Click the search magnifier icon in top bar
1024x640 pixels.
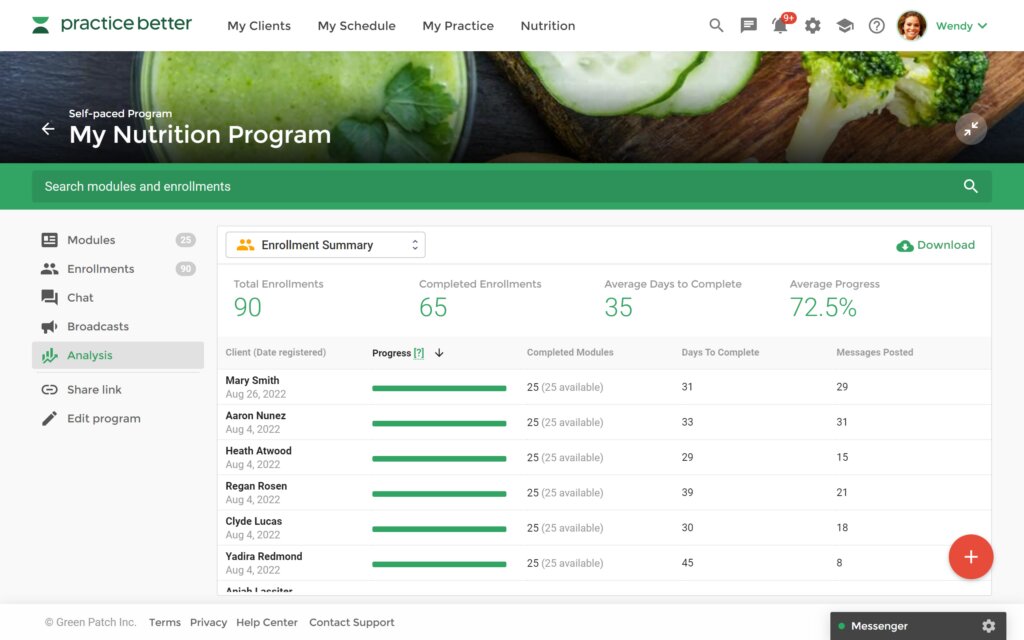click(716, 26)
